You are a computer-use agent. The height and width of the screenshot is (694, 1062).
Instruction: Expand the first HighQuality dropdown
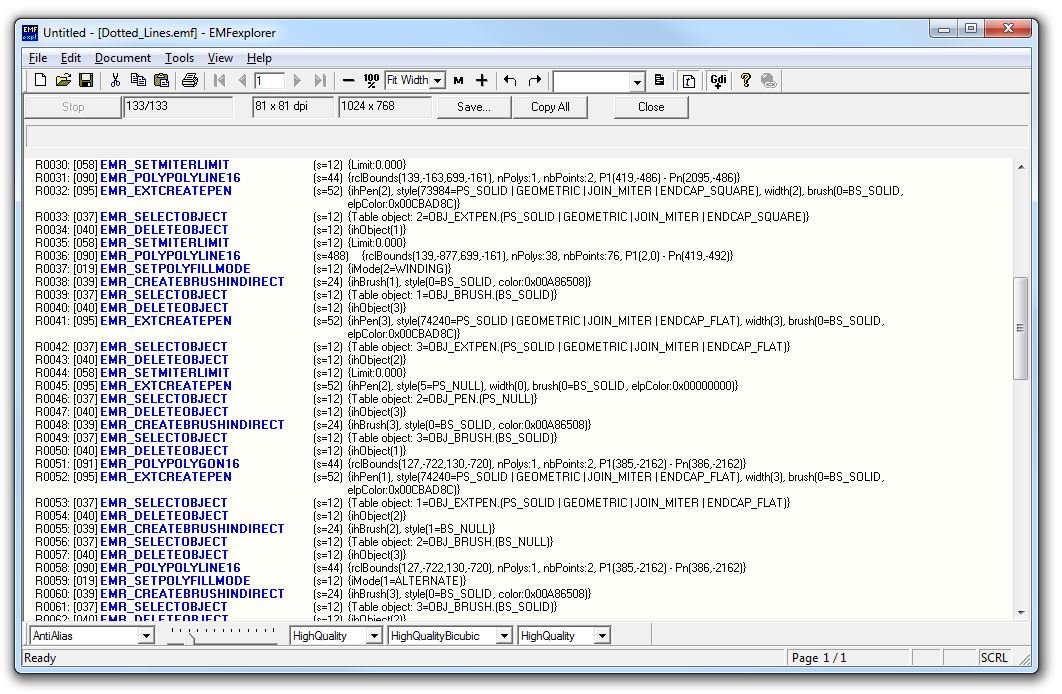click(x=374, y=636)
